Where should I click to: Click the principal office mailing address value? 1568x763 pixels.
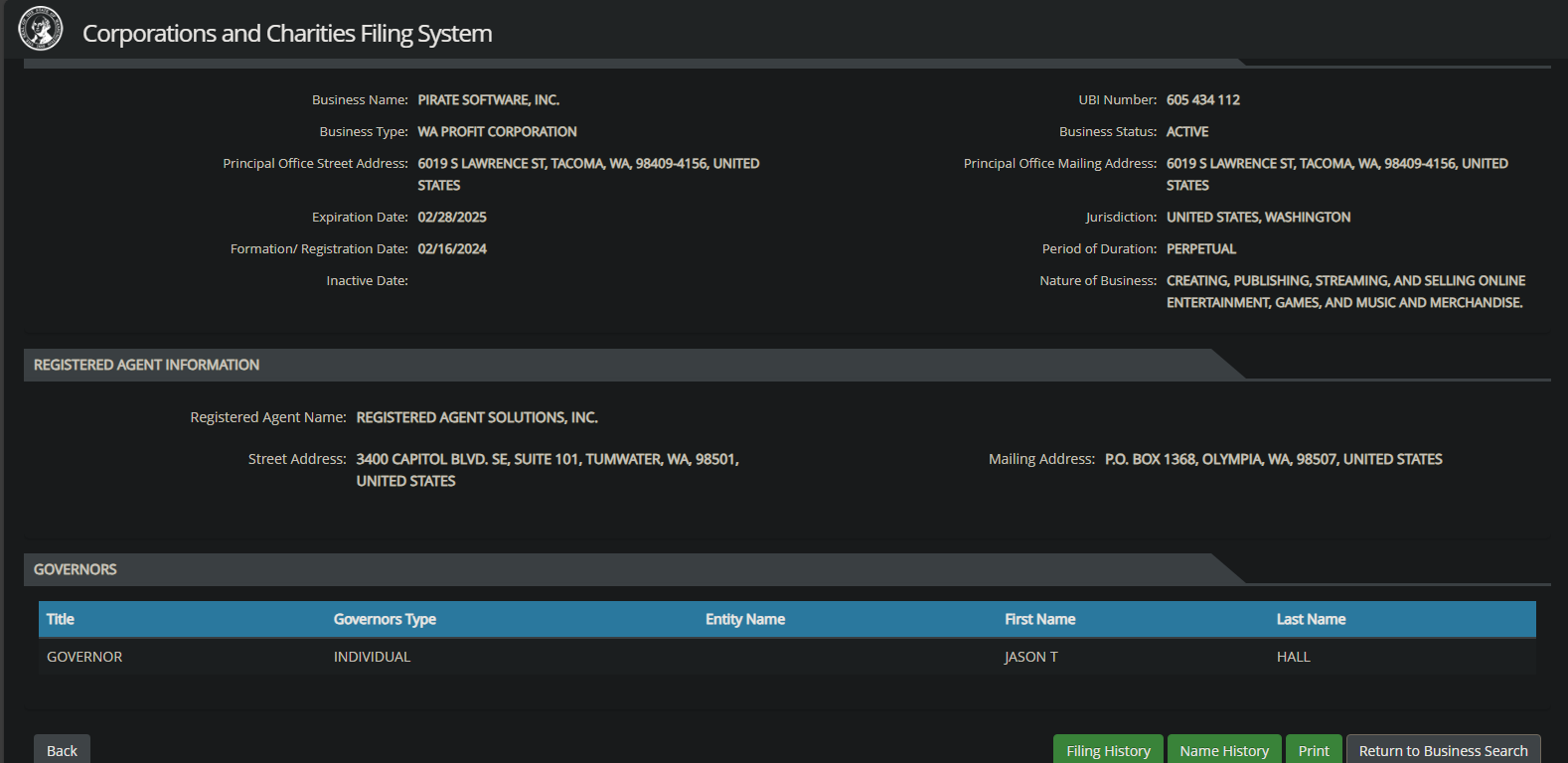(1337, 174)
